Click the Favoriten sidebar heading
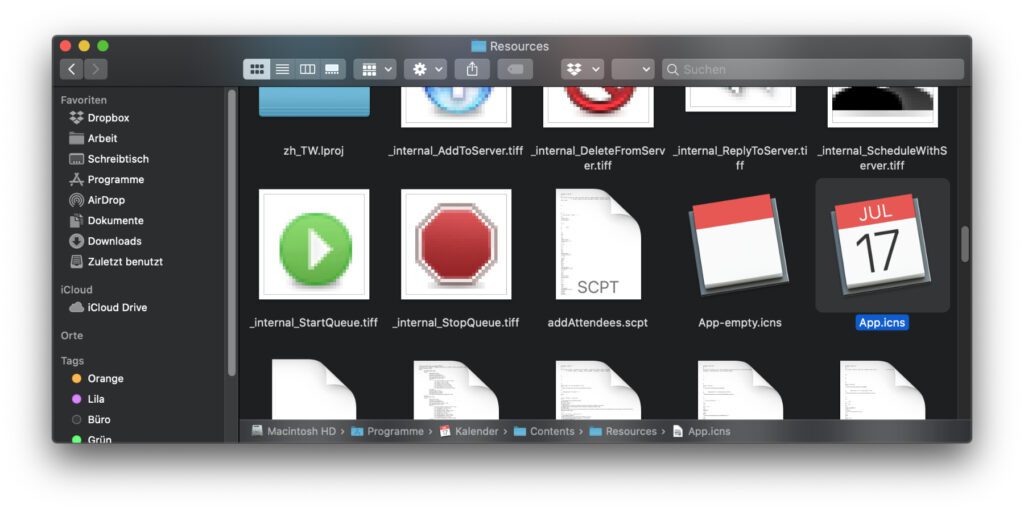The width and height of the screenshot is (1024, 512). click(84, 100)
